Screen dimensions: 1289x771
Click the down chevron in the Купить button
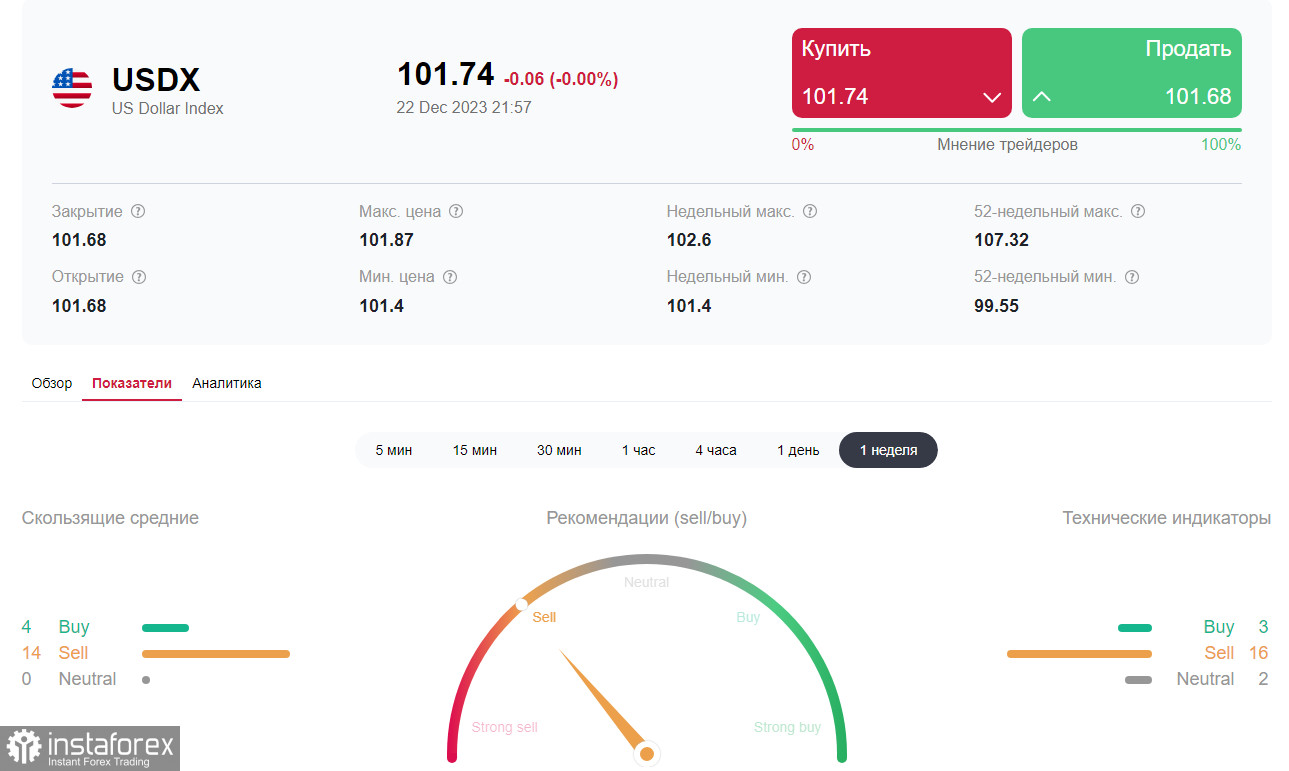point(992,97)
